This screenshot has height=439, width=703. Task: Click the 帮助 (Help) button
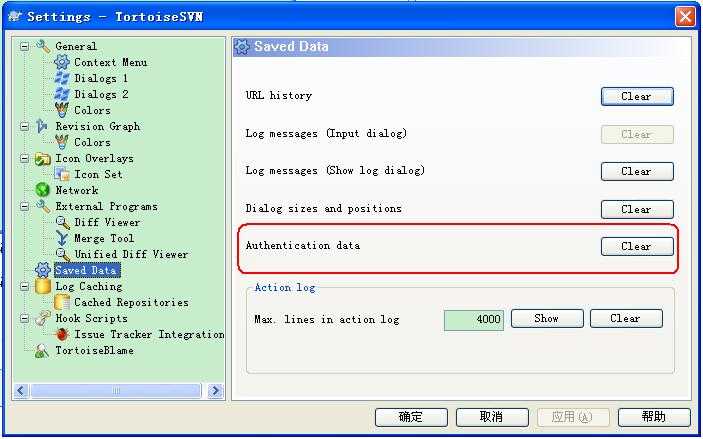(x=654, y=417)
